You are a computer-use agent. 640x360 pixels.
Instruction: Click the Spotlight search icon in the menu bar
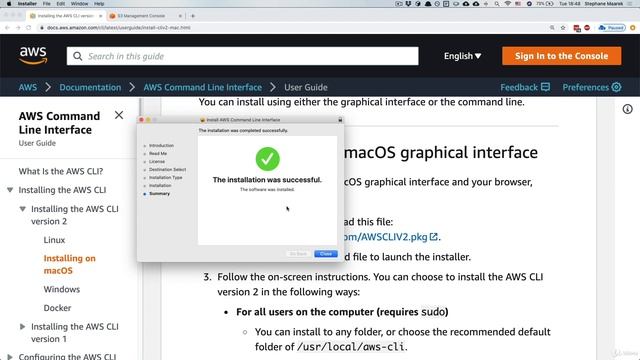point(497,4)
